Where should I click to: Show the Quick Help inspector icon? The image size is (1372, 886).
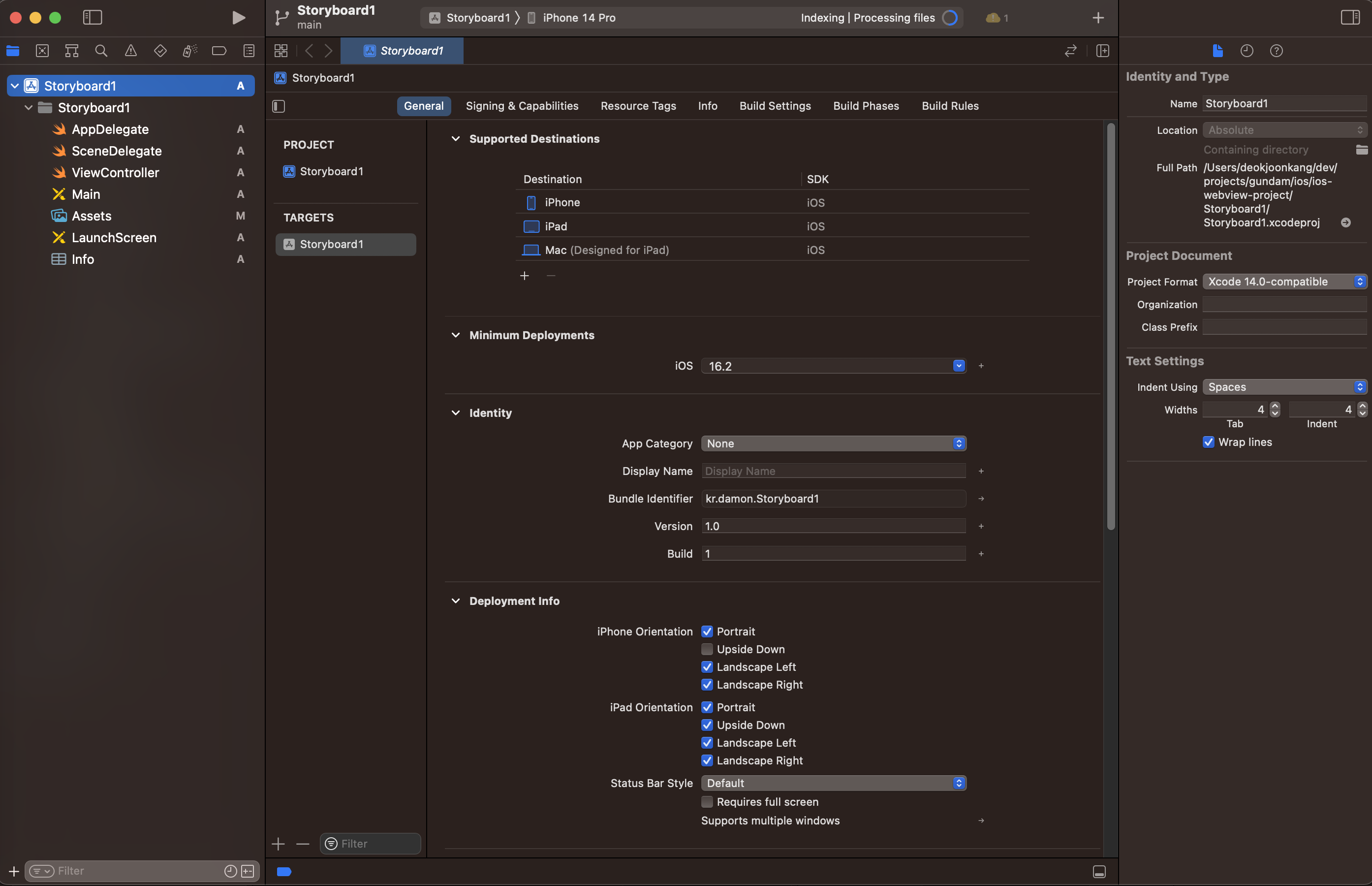1276,51
